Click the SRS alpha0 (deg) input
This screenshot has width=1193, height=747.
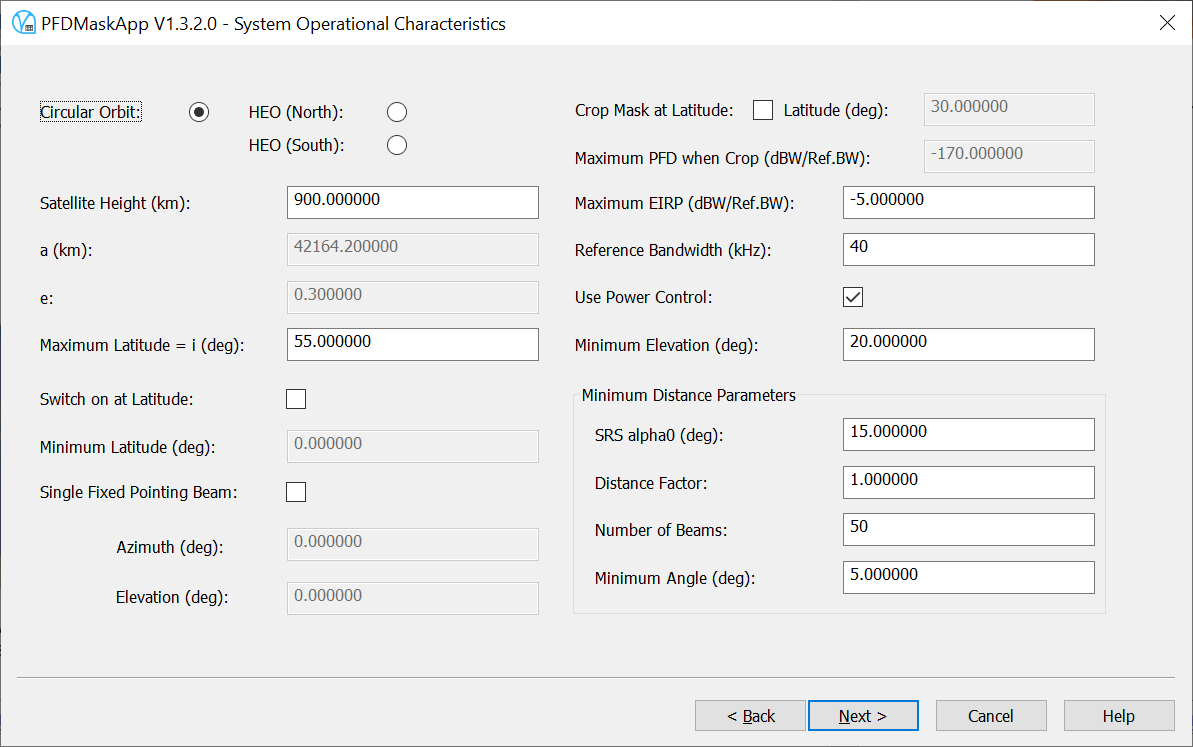click(x=969, y=434)
